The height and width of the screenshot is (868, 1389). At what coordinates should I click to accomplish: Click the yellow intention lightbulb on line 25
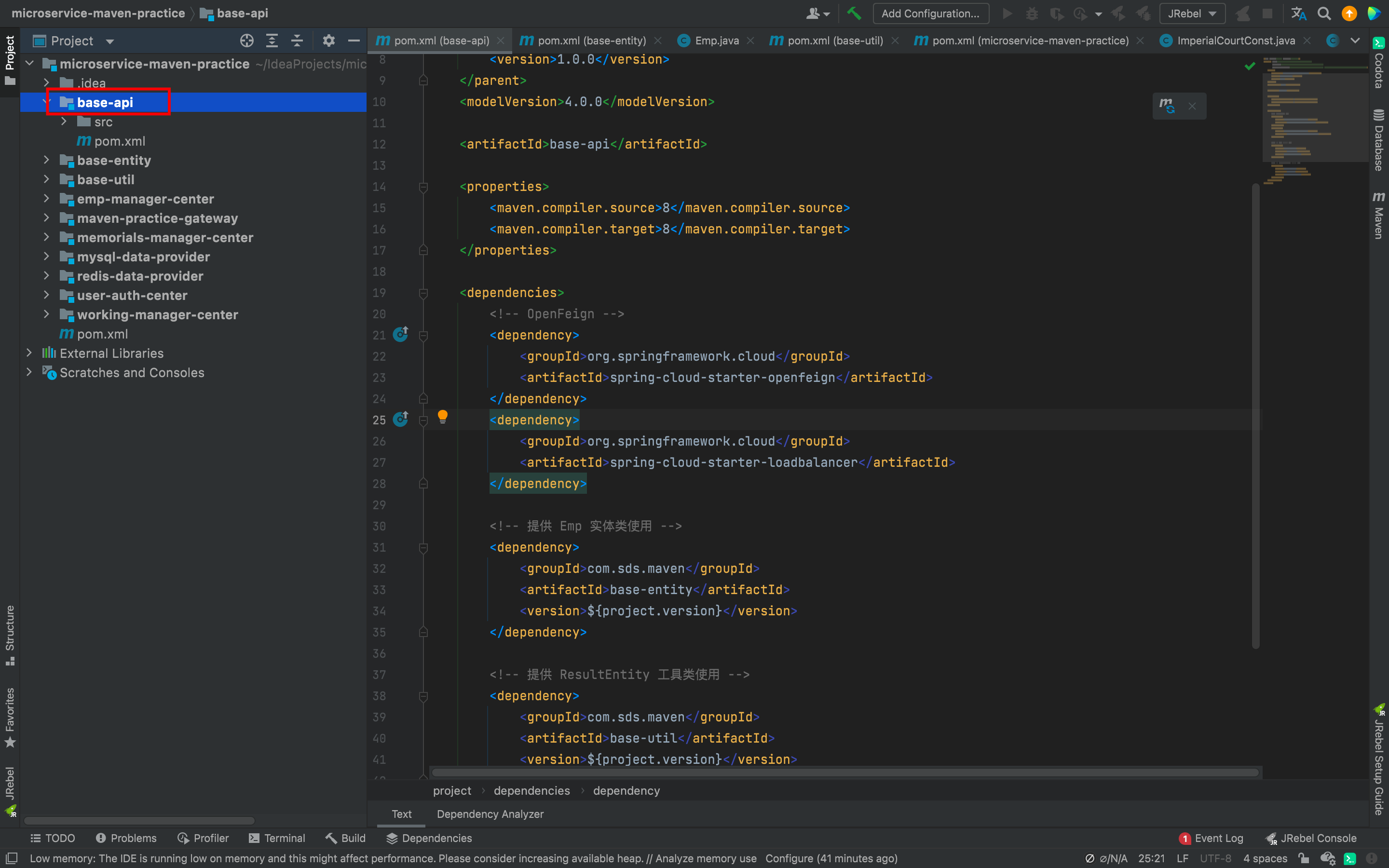click(x=443, y=417)
